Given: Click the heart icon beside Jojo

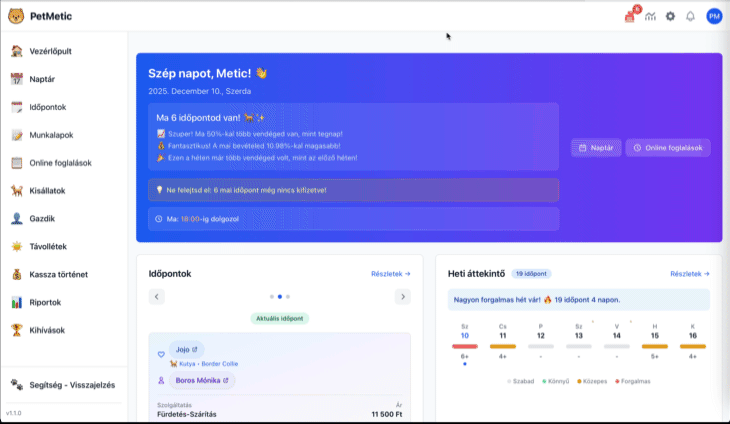Looking at the screenshot, I should coord(160,354).
